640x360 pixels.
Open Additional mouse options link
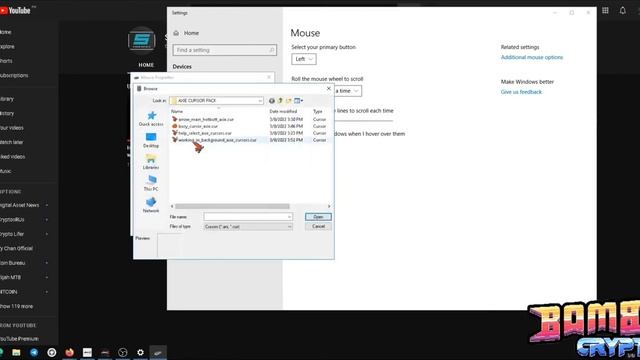coord(532,57)
